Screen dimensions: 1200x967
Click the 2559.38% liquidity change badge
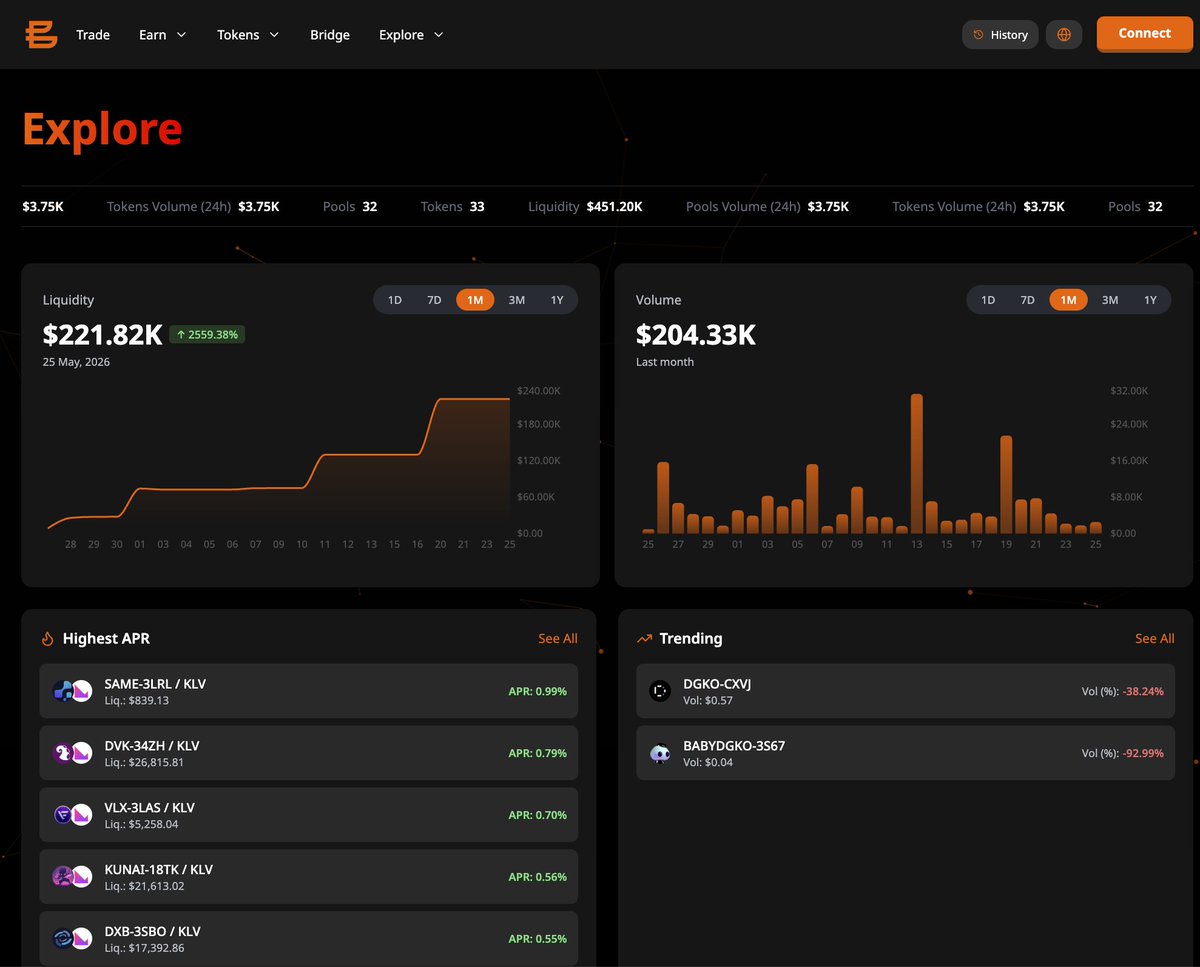click(207, 335)
